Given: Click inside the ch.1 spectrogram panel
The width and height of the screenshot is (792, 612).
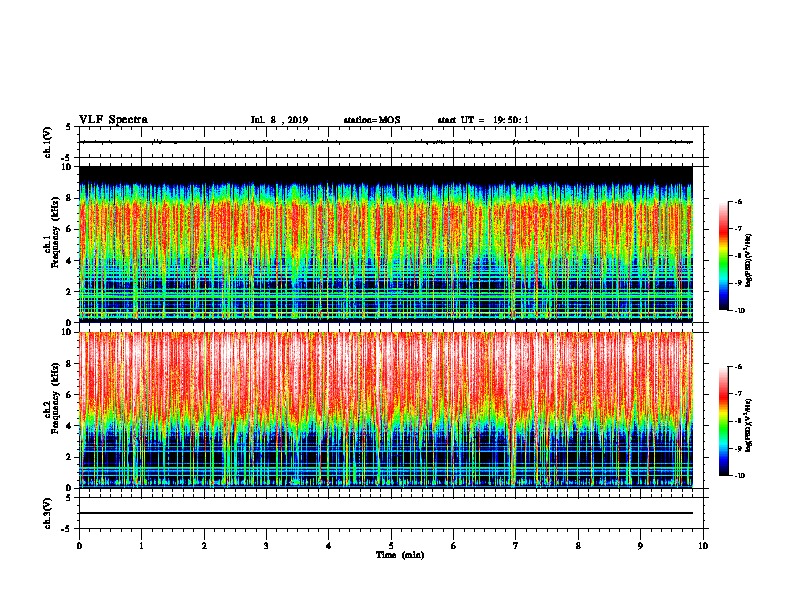Looking at the screenshot, I should tap(386, 244).
